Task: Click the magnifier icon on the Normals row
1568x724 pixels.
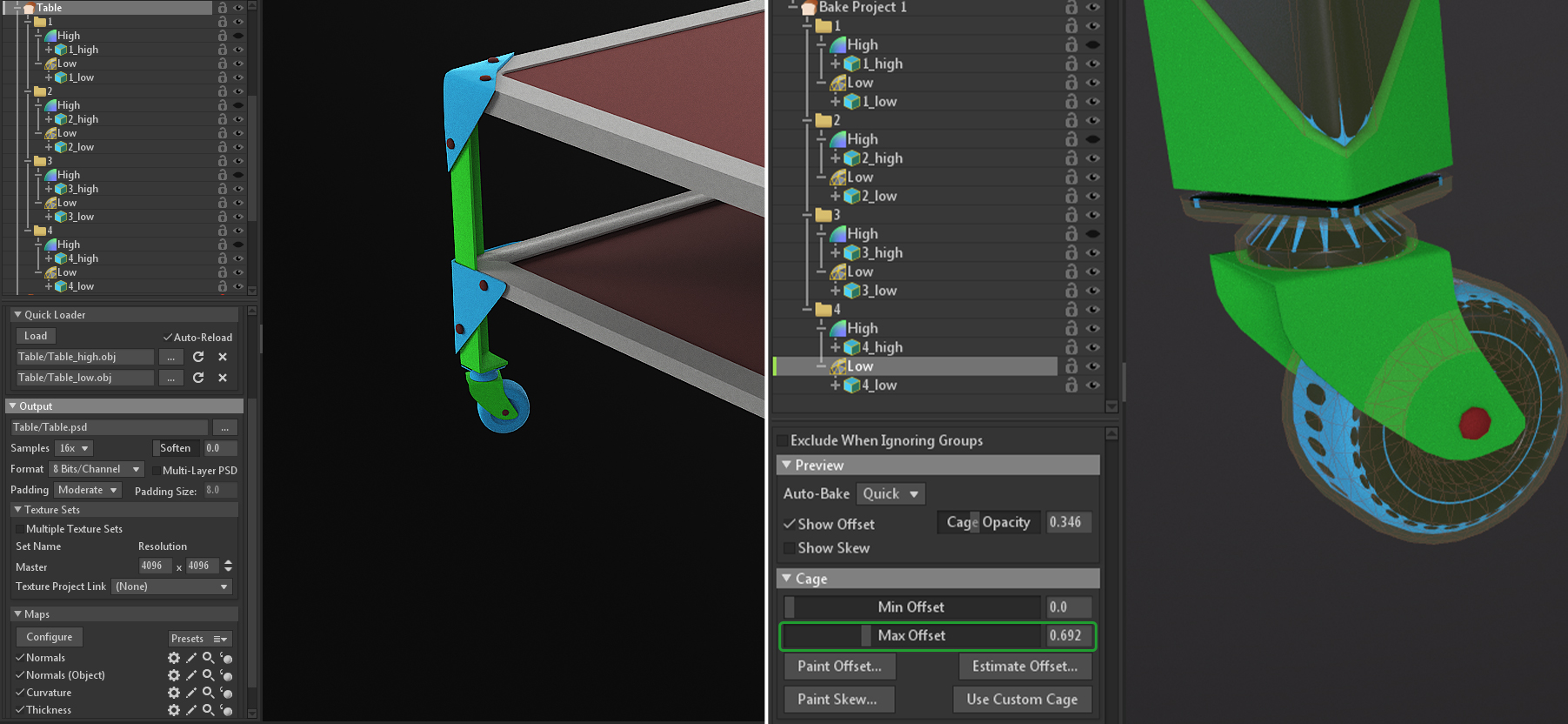Action: click(209, 658)
